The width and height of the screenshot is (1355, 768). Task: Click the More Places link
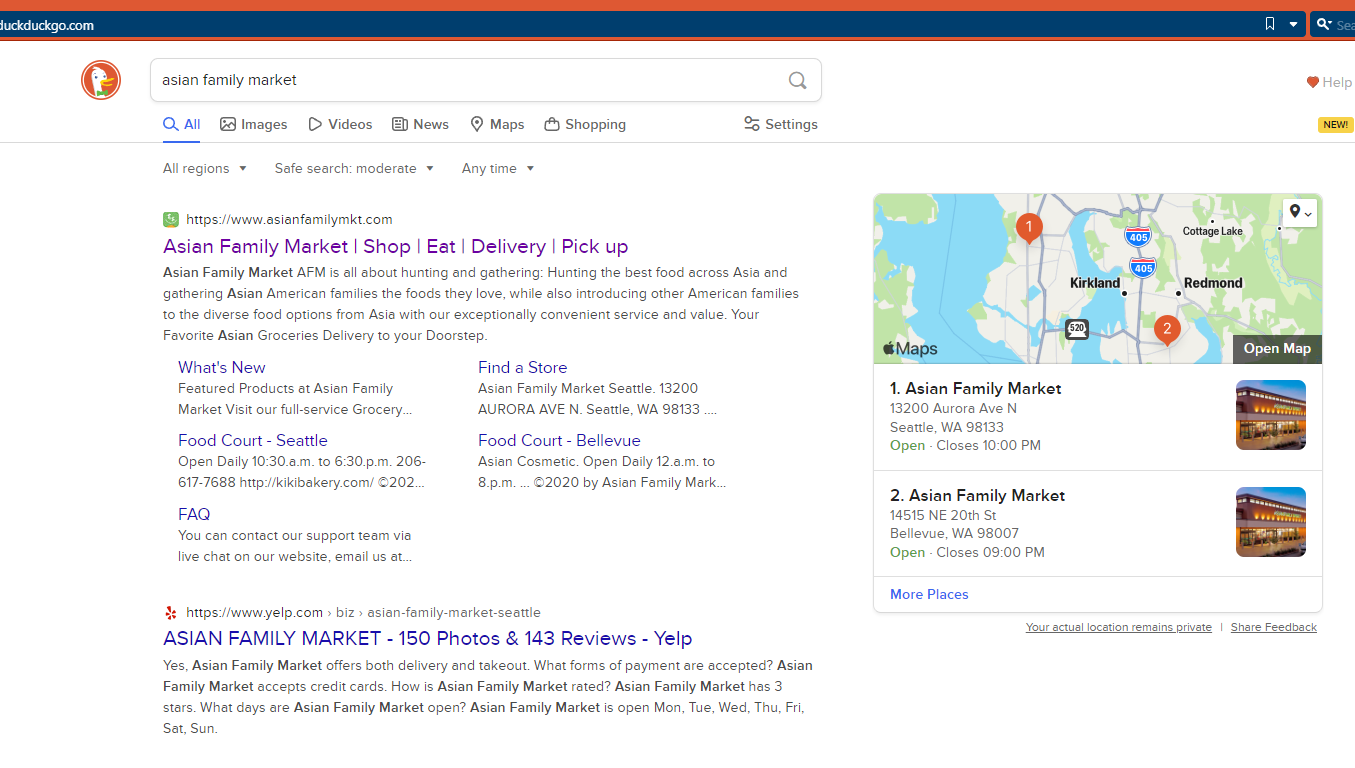(929, 594)
